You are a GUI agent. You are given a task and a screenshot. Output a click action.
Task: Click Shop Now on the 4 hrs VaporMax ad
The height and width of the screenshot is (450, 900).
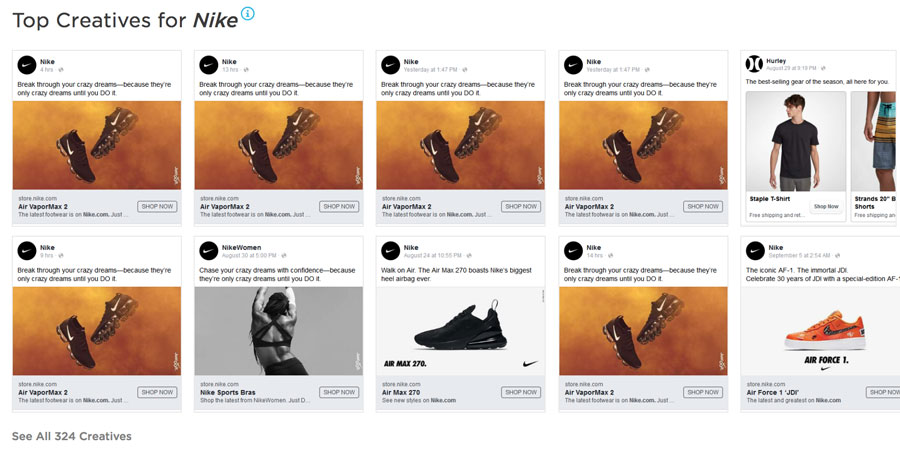[x=157, y=206]
